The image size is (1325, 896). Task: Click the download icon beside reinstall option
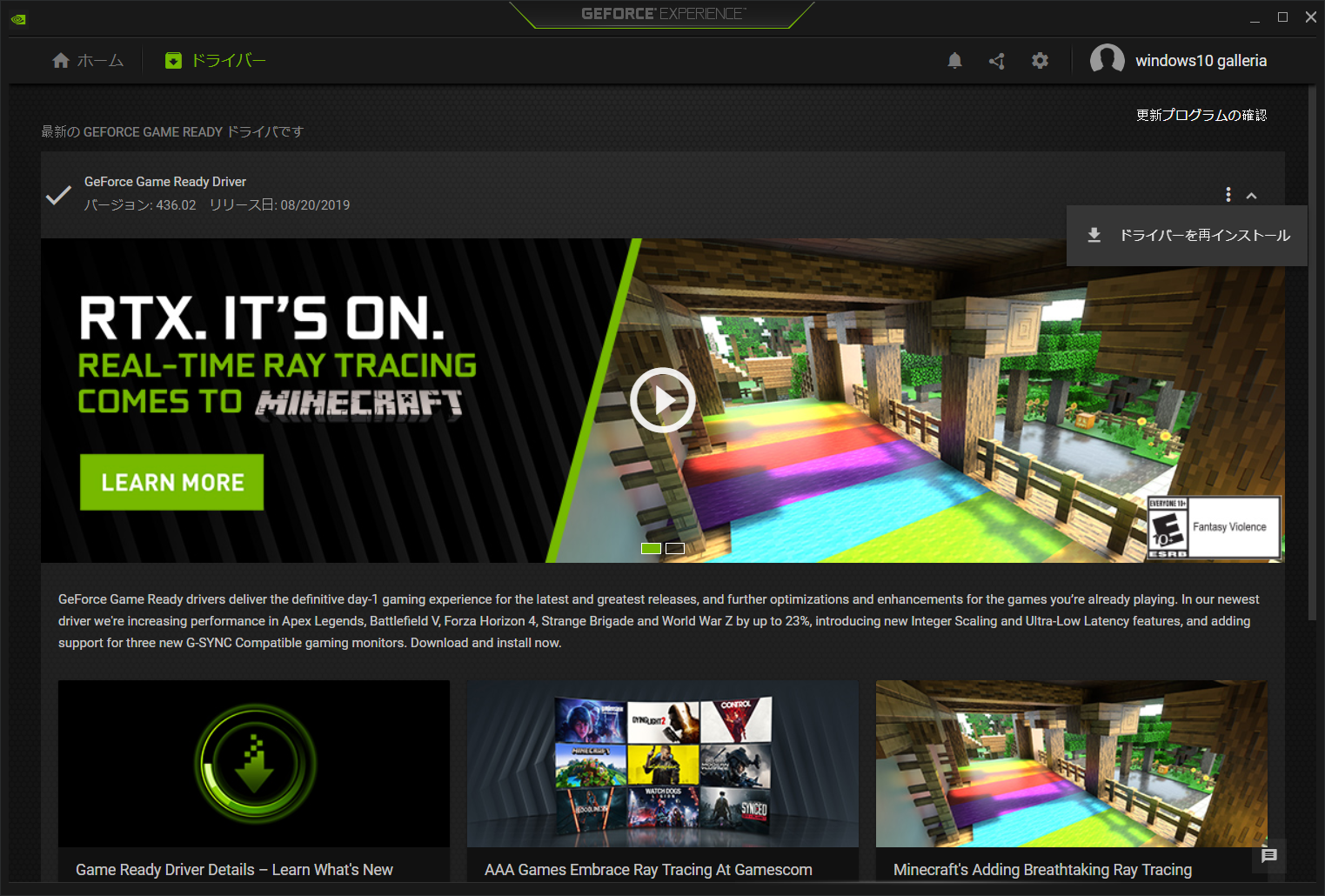[x=1094, y=235]
